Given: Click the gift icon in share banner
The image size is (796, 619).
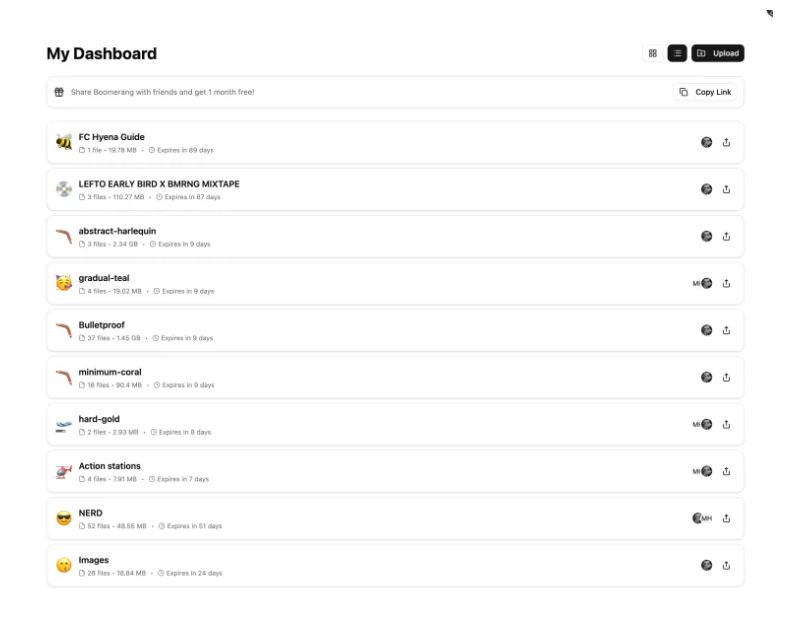Looking at the screenshot, I should pos(59,92).
